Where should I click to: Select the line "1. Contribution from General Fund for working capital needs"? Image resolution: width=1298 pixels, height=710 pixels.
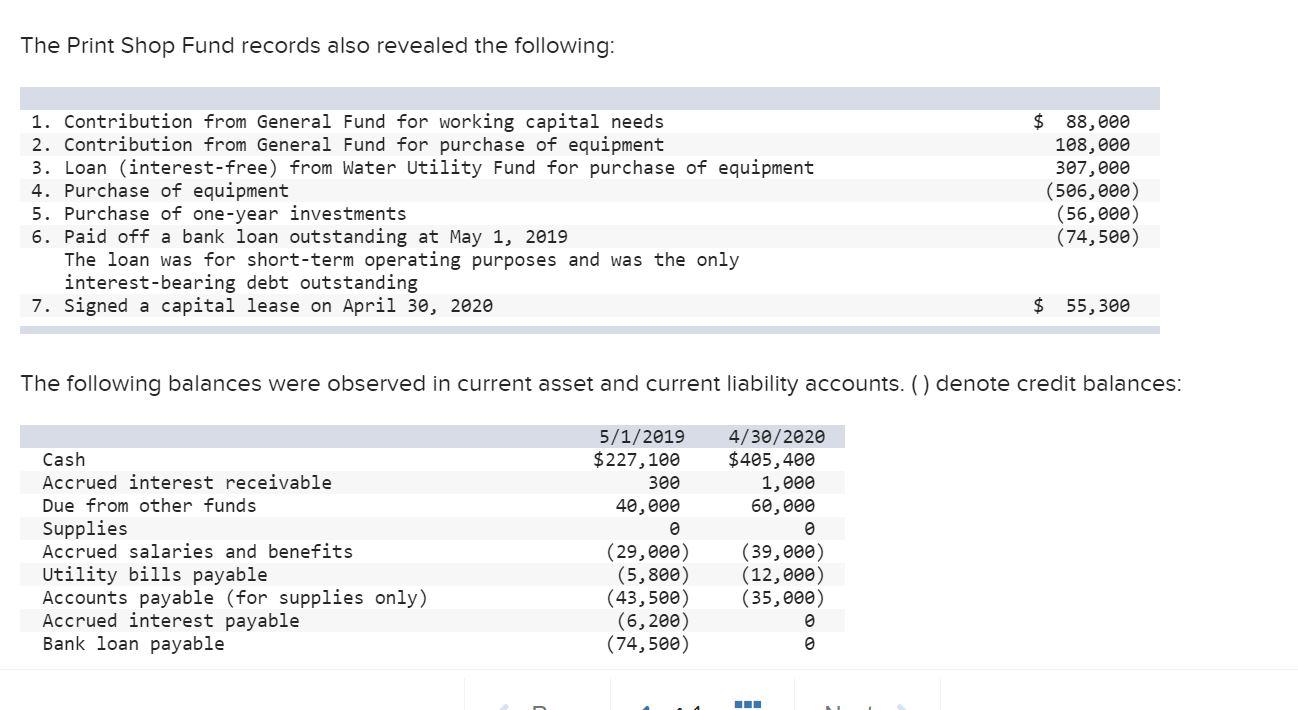point(347,122)
